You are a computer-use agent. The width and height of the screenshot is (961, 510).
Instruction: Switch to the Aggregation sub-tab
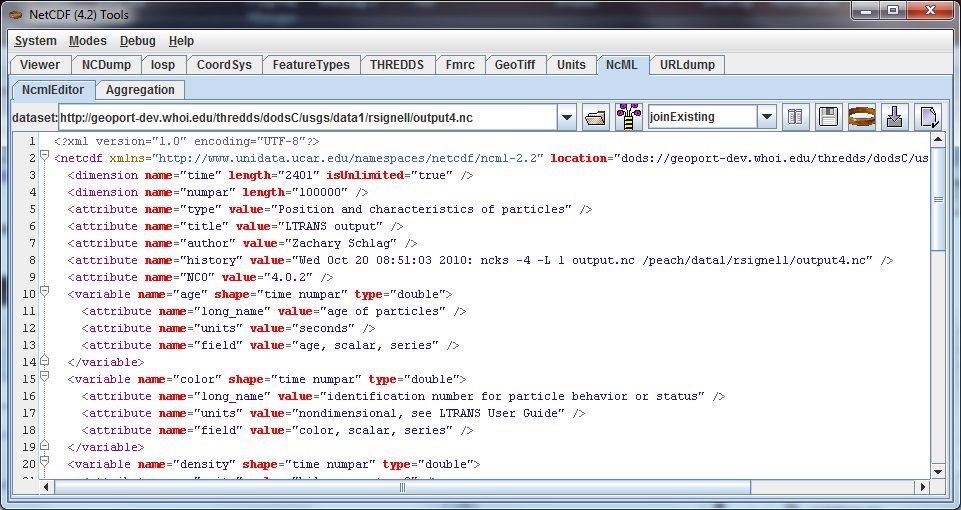coord(140,90)
